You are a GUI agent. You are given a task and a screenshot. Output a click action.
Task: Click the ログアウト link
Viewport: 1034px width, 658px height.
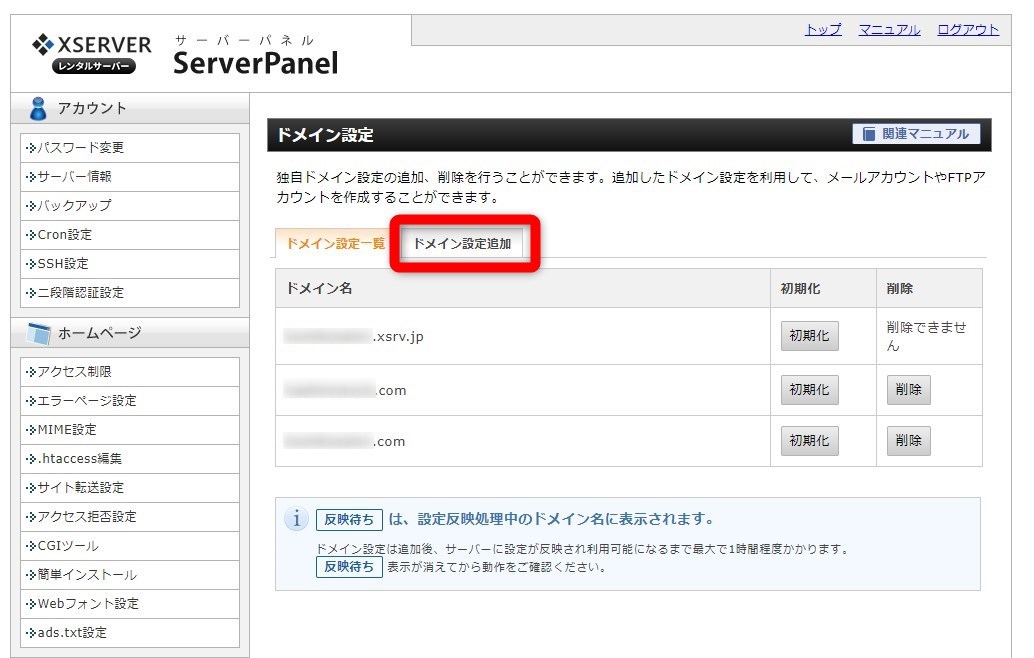coord(967,30)
